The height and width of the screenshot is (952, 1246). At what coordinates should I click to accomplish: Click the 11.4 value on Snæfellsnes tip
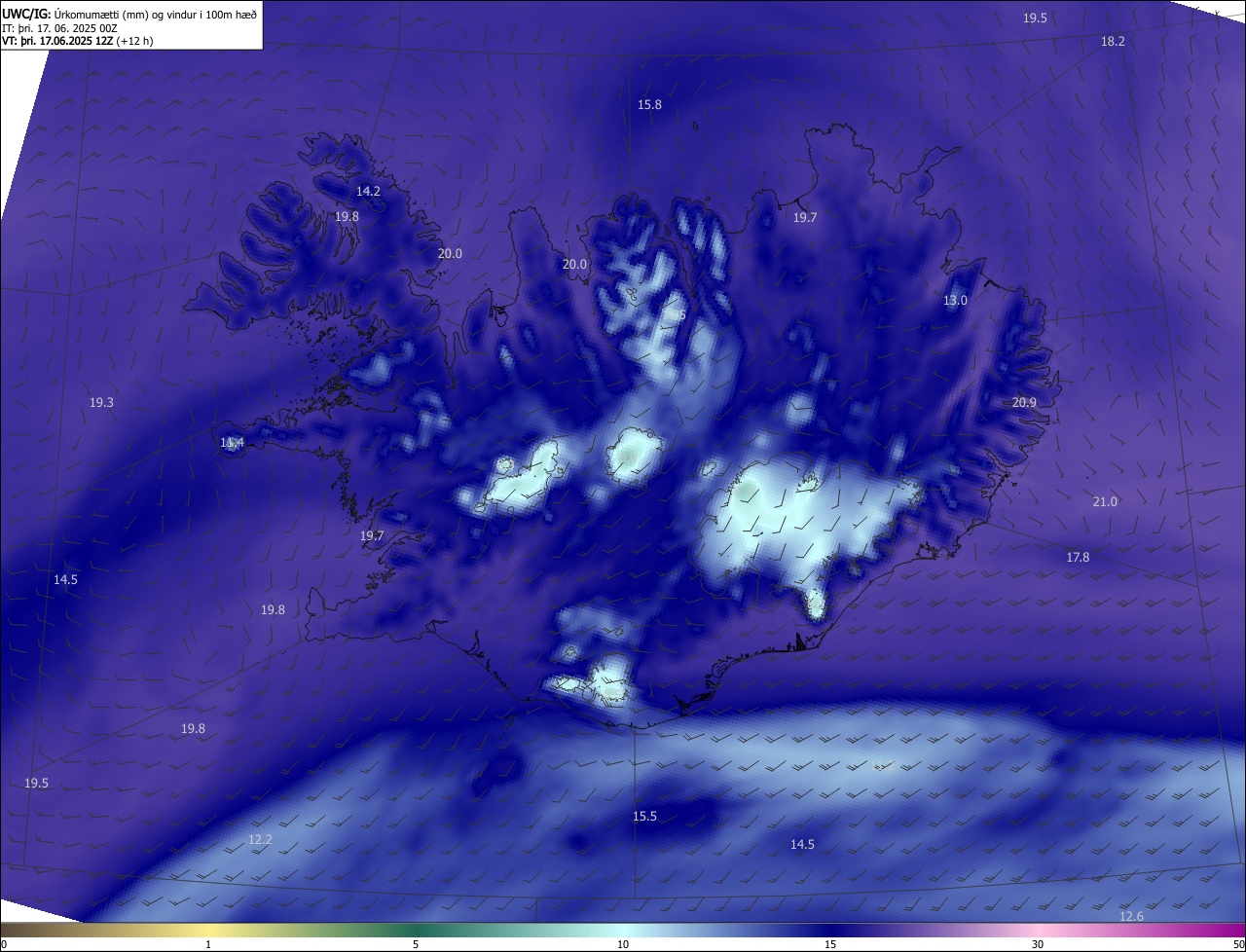pyautogui.click(x=232, y=443)
